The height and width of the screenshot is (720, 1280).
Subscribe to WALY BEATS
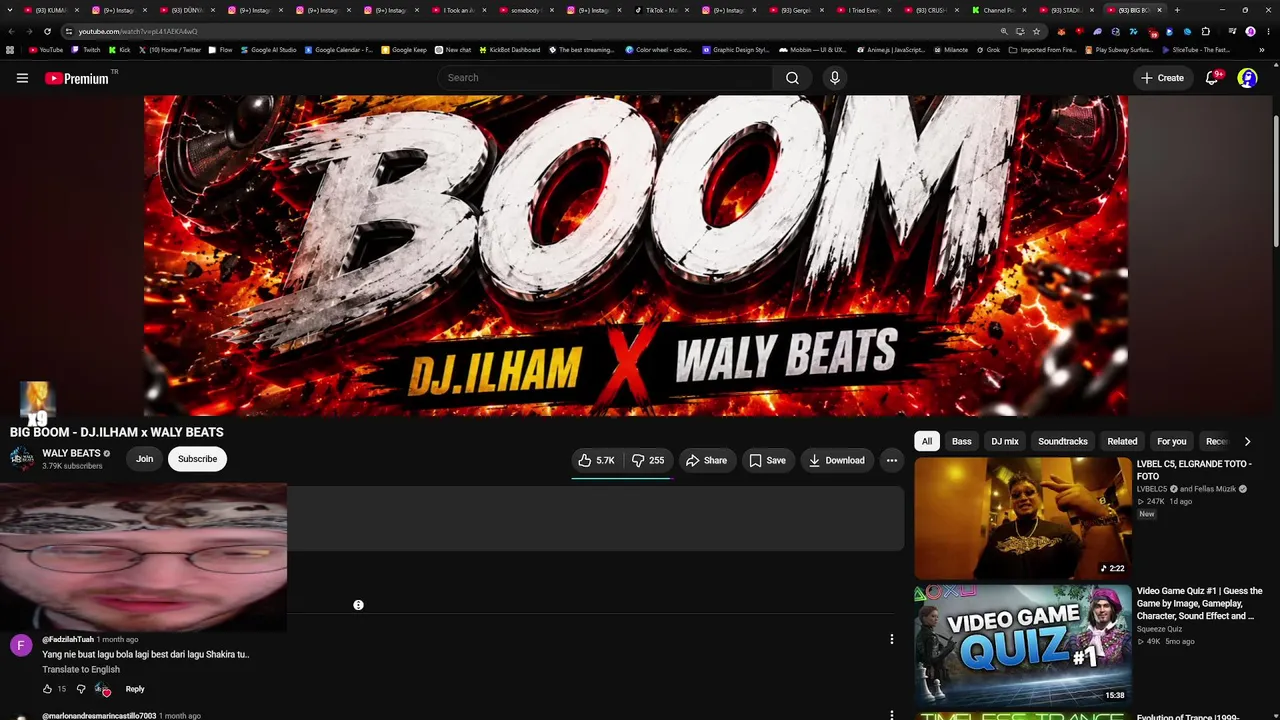[x=197, y=459]
